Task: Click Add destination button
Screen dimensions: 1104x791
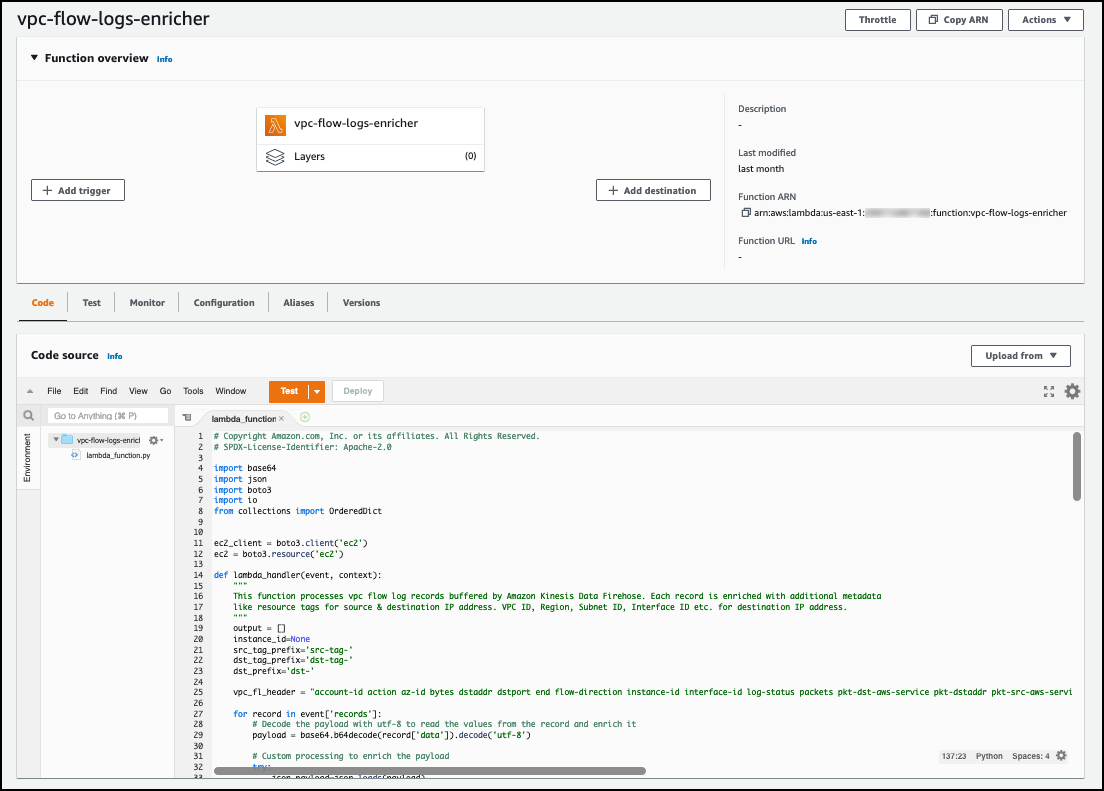Action: (653, 190)
